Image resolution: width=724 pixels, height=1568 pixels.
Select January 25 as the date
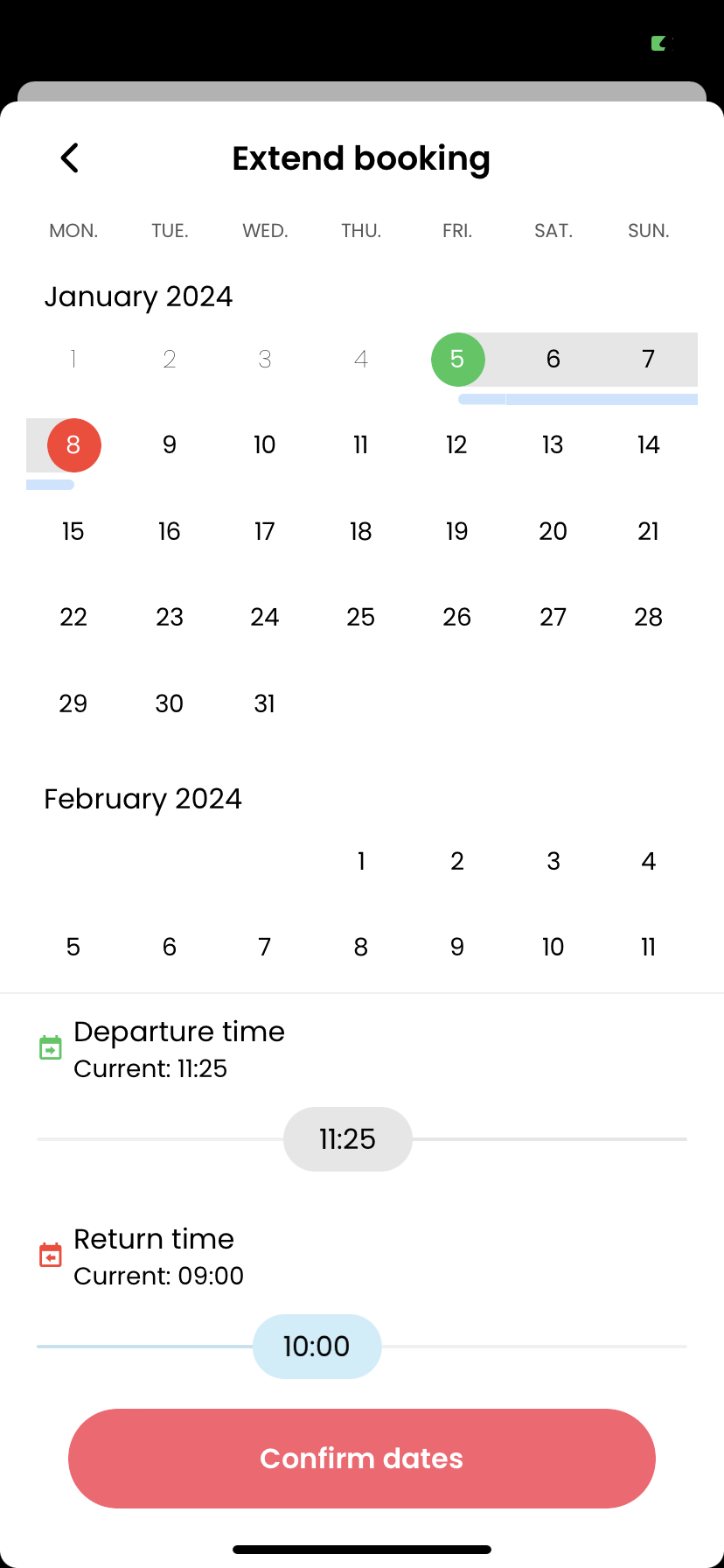360,618
